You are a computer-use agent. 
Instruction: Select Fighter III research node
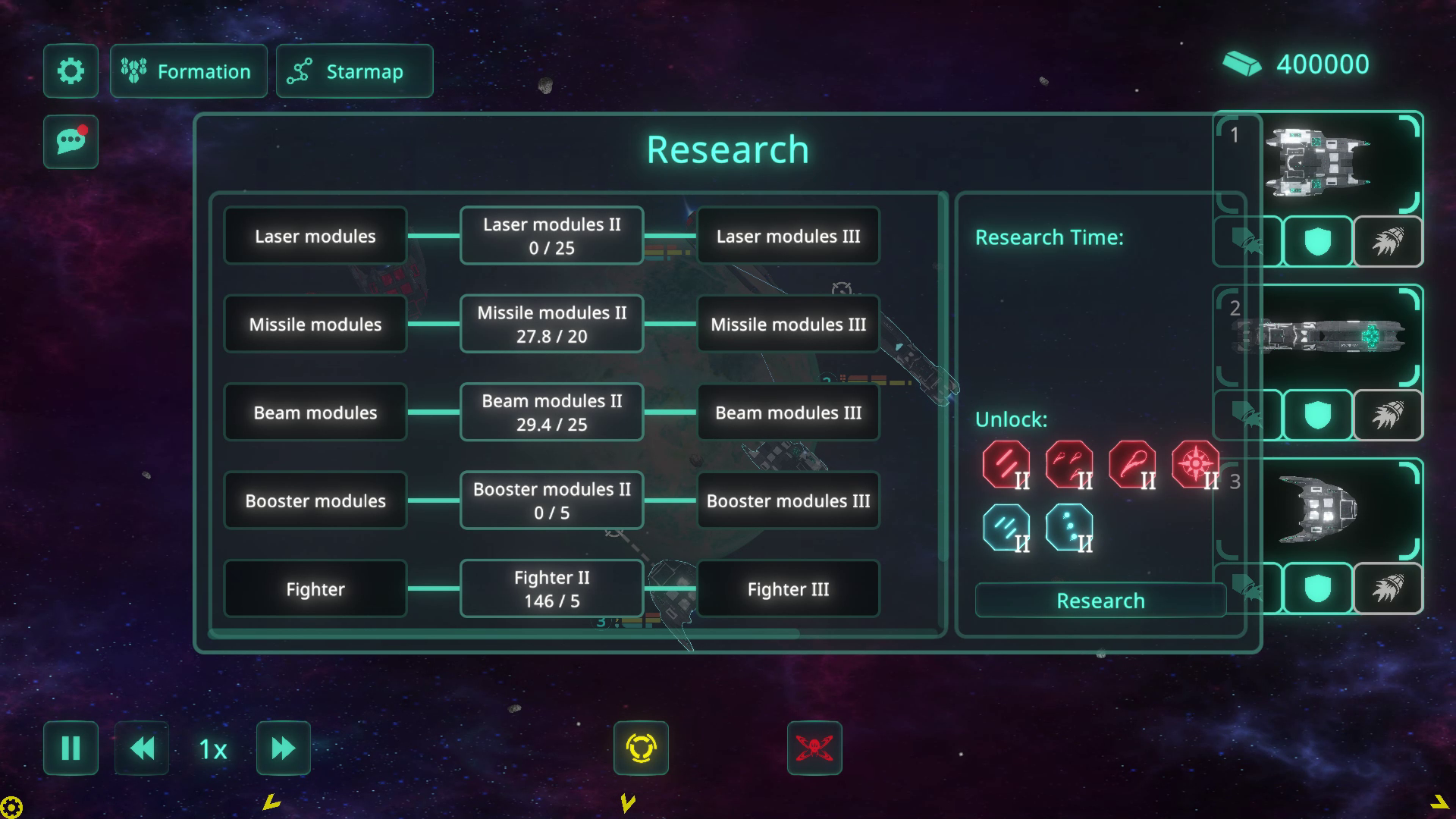click(x=788, y=589)
